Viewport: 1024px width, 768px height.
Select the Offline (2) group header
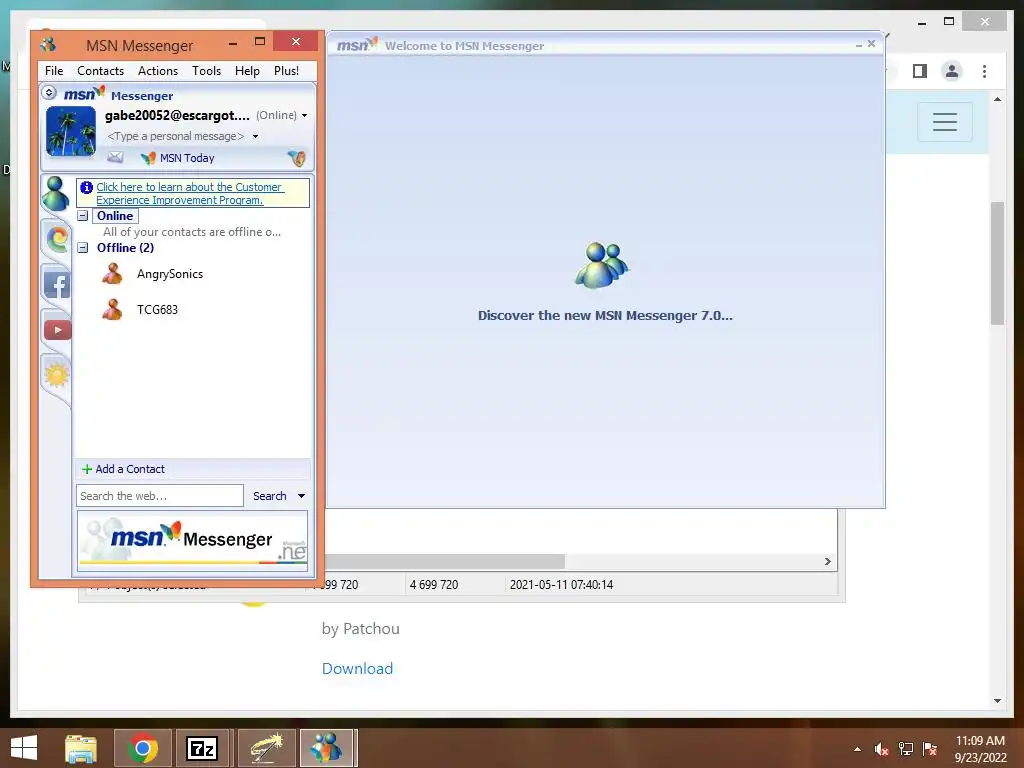tap(125, 248)
